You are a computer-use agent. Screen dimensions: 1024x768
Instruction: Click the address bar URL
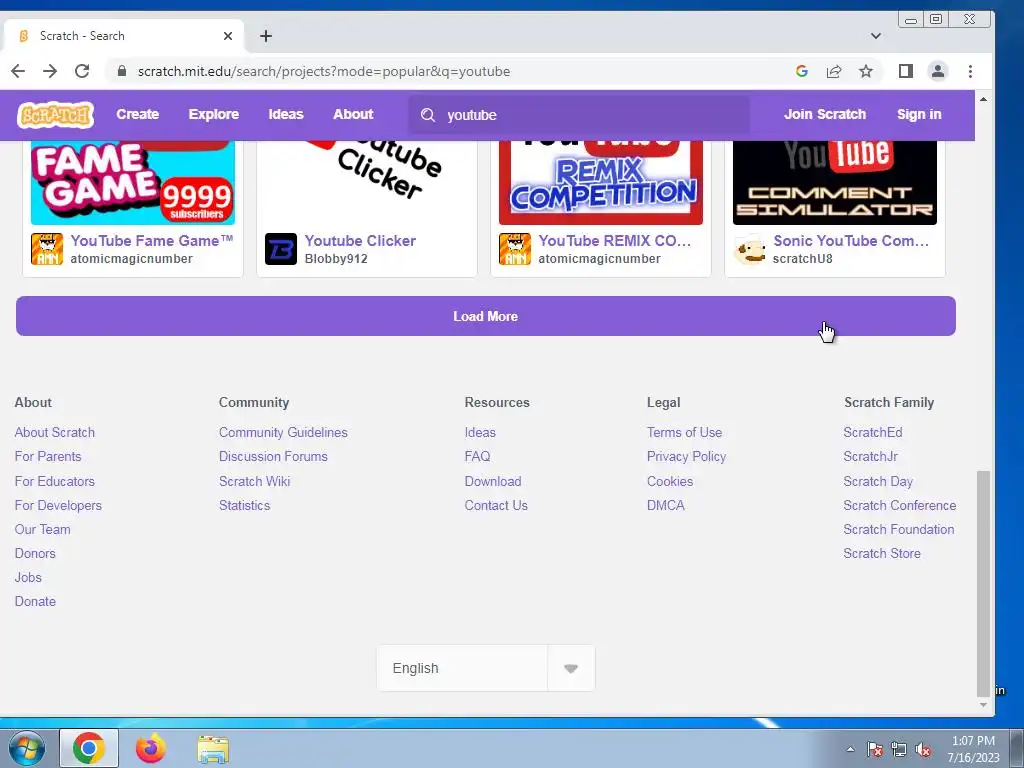pos(324,71)
